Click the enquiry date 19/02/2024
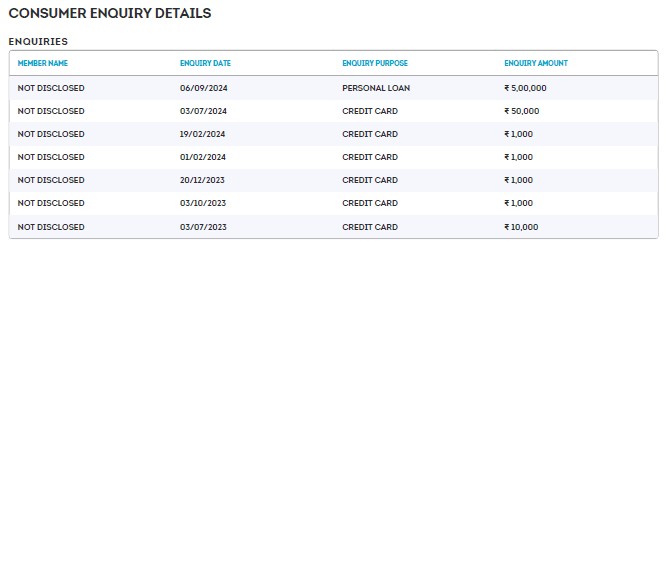This screenshot has height=582, width=670. click(x=203, y=134)
